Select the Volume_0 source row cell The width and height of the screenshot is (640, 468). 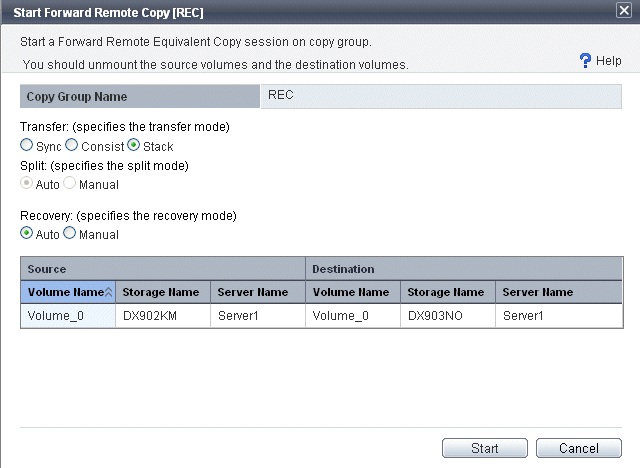68,315
